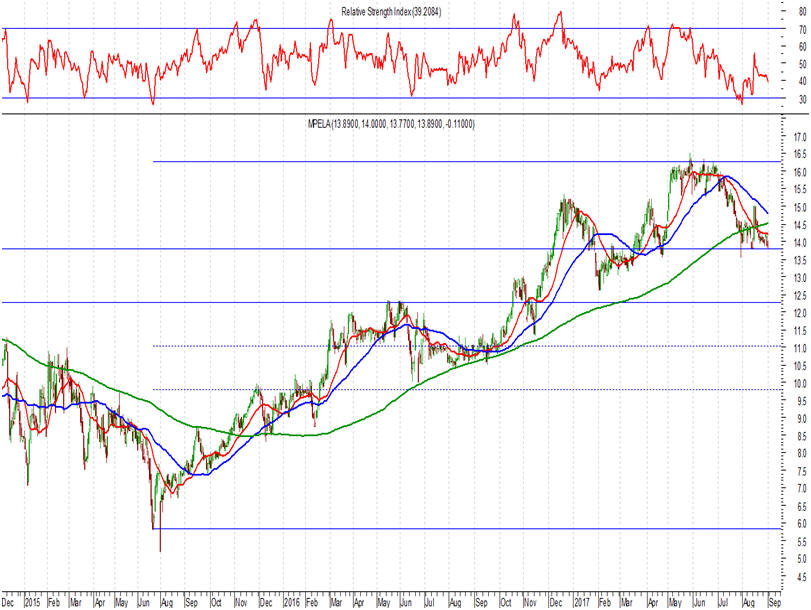This screenshot has height=610, width=811.
Task: Select the dotted blue line near 9.8 price
Action: point(467,390)
